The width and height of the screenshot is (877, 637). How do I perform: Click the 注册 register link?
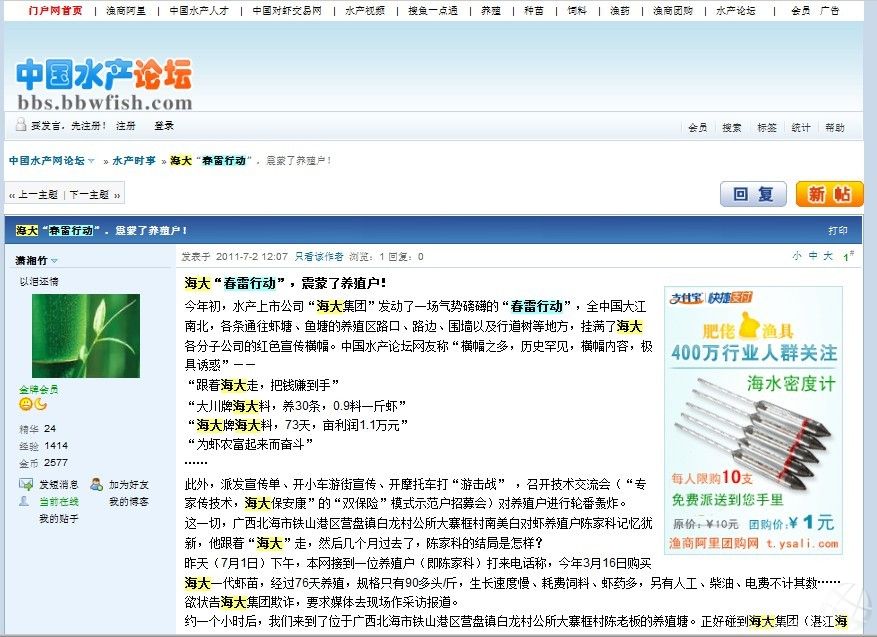click(126, 125)
